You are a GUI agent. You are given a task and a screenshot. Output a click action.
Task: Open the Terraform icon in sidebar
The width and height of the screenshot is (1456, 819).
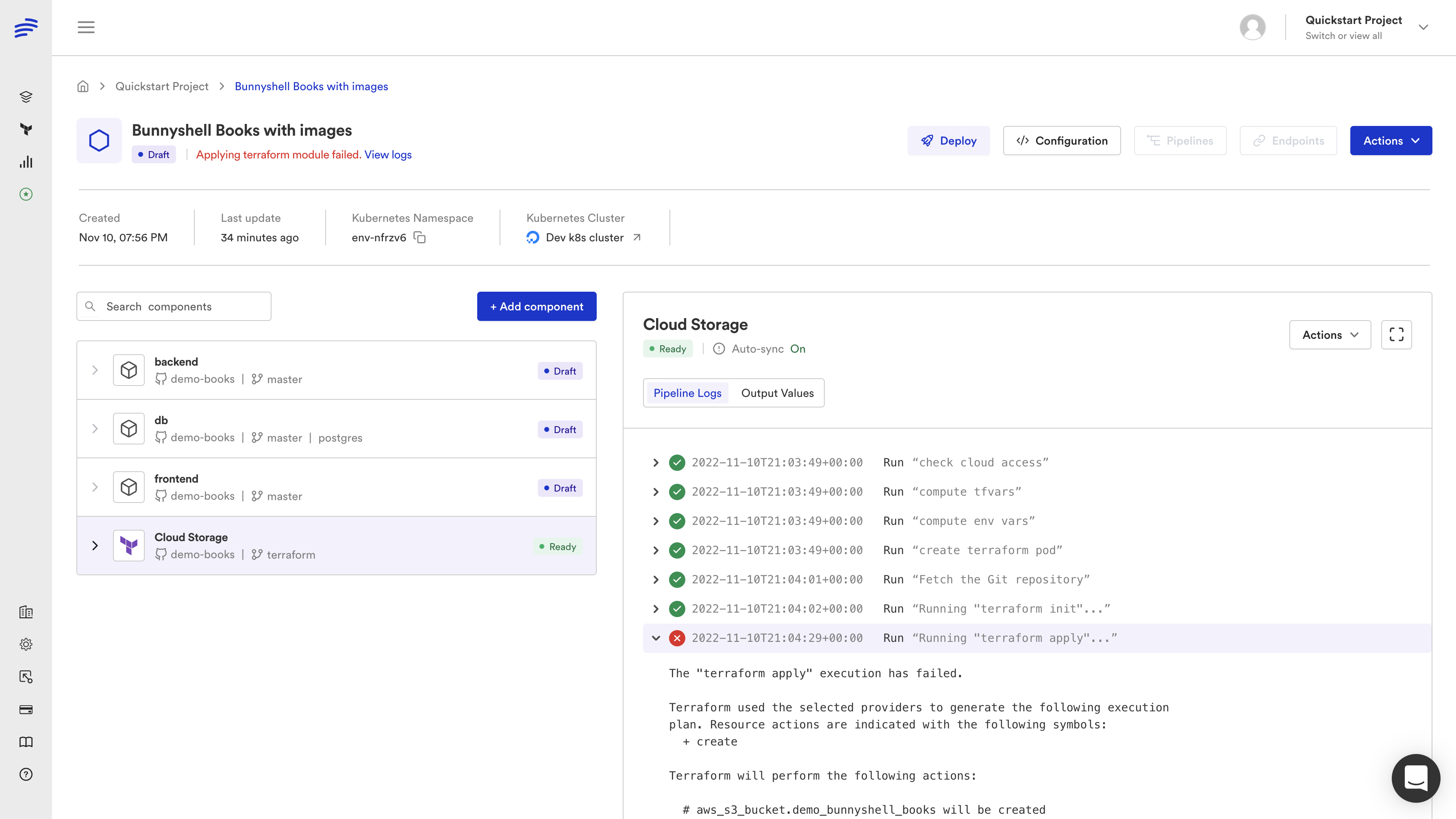pyautogui.click(x=26, y=129)
